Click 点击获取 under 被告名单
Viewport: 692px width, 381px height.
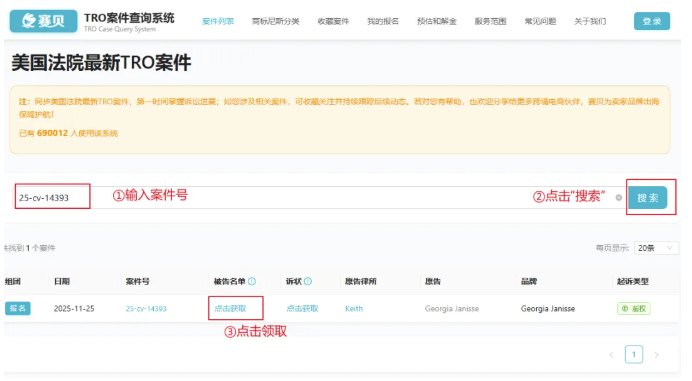230,309
